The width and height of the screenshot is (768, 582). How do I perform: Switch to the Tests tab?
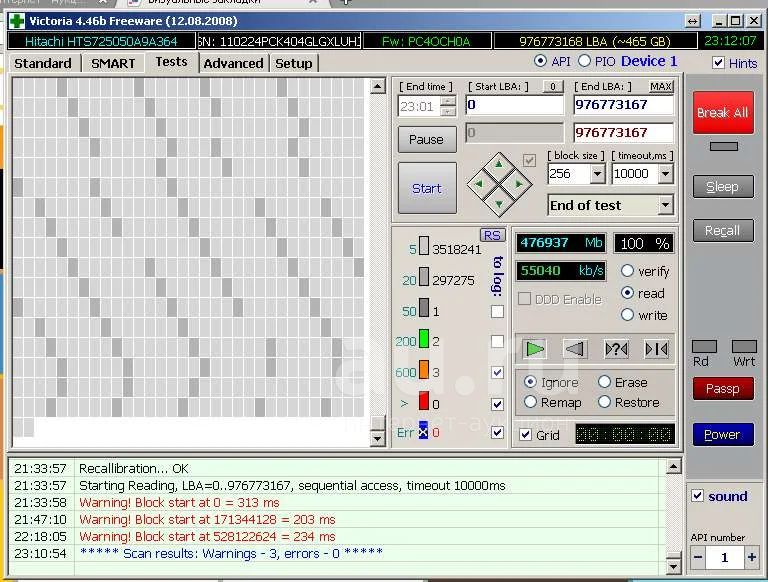click(171, 62)
